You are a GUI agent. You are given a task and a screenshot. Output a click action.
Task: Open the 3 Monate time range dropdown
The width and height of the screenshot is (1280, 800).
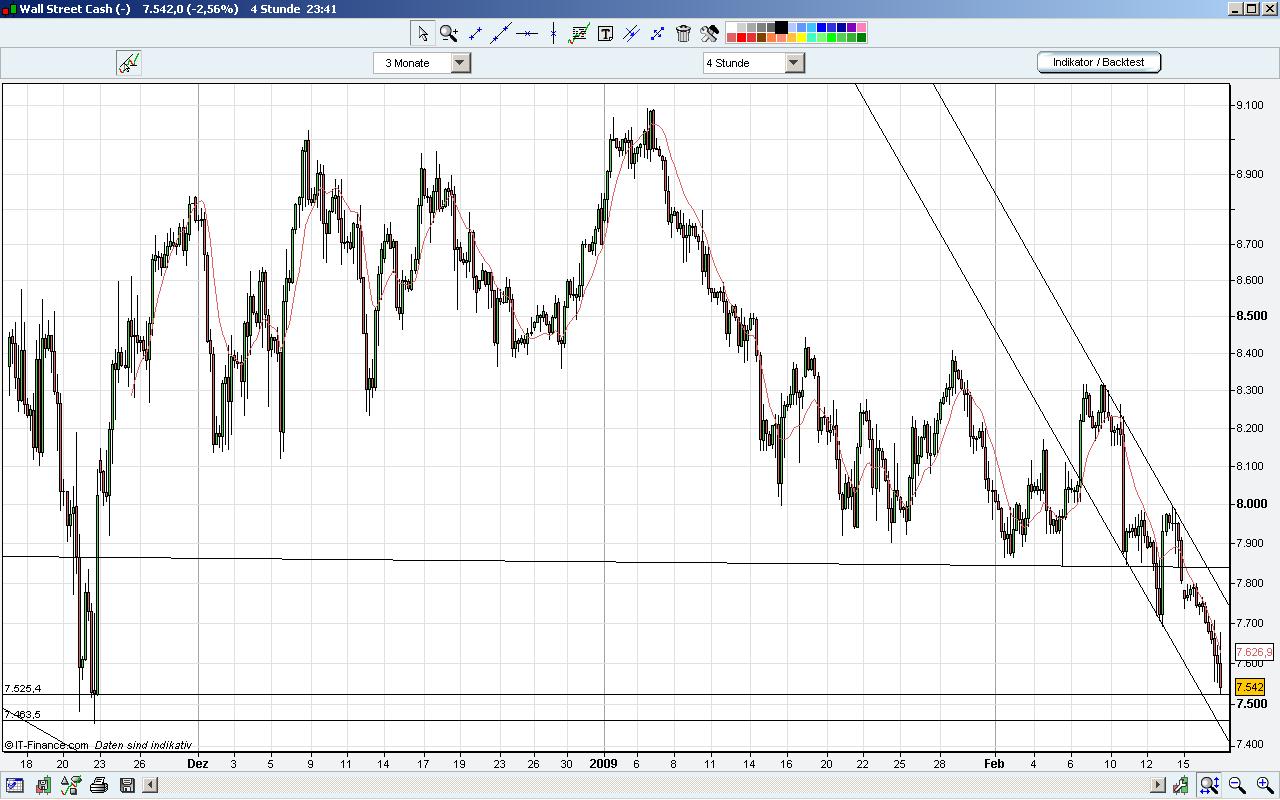click(459, 62)
